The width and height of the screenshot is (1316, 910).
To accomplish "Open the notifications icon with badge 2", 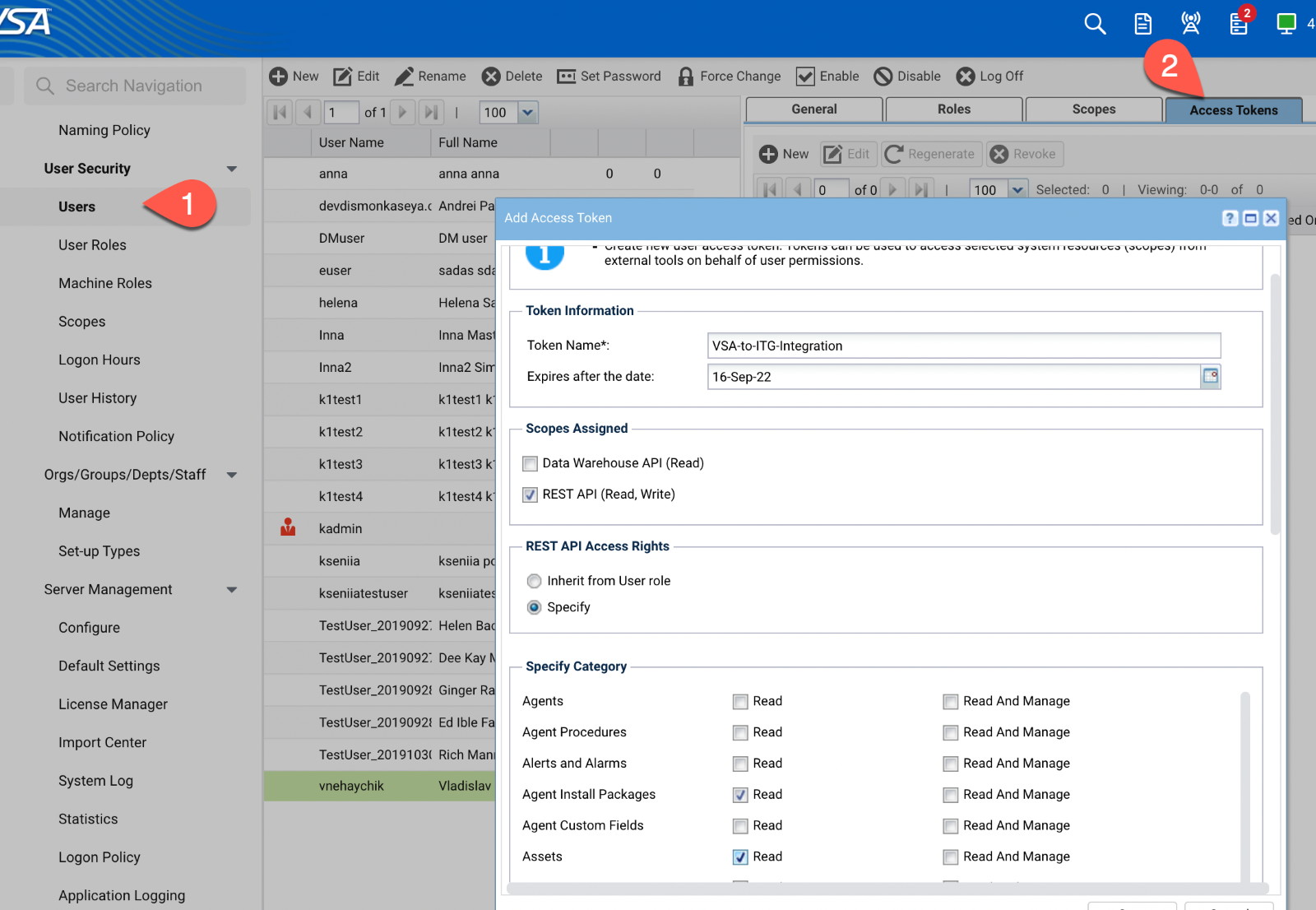I will tap(1240, 22).
